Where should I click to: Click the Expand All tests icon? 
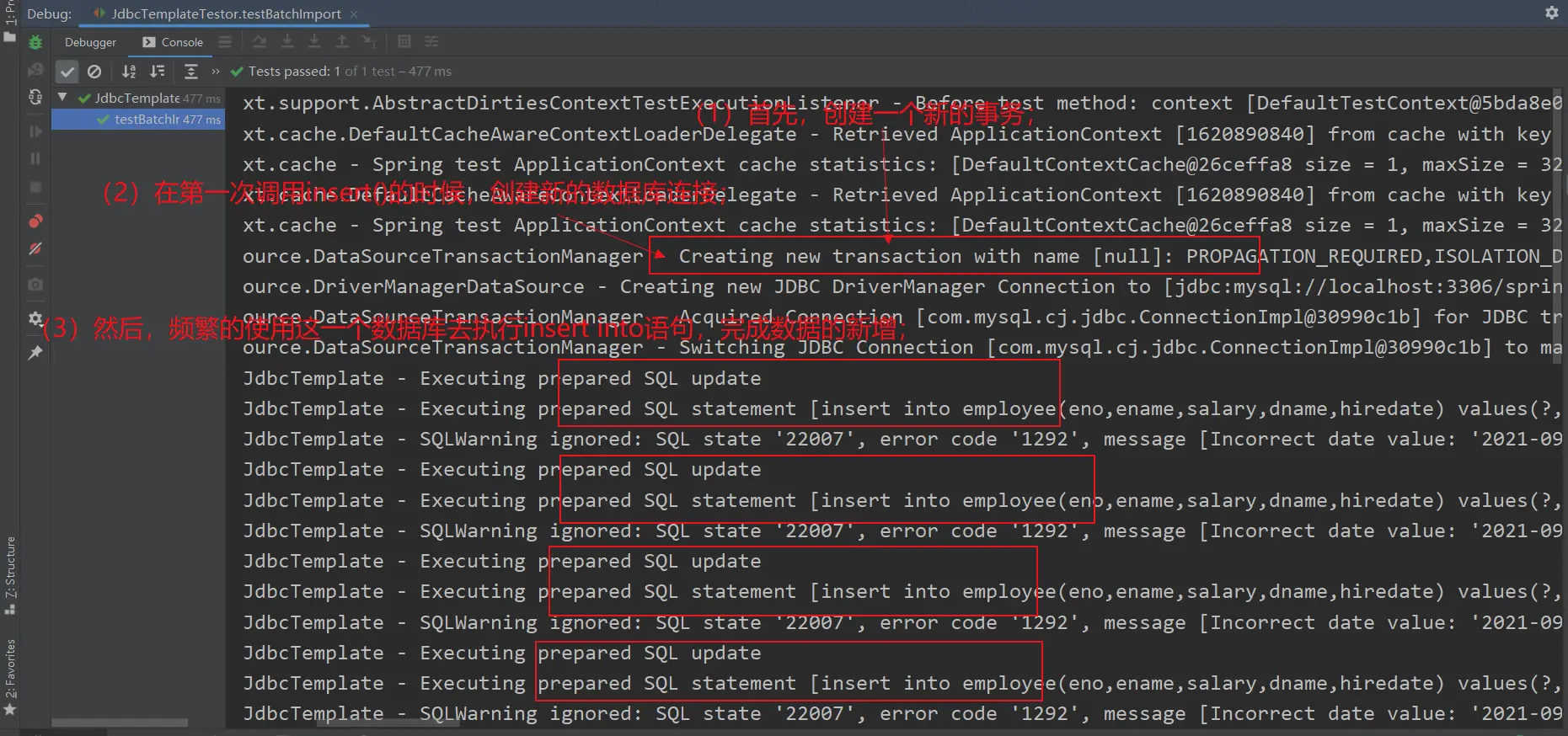click(x=191, y=72)
